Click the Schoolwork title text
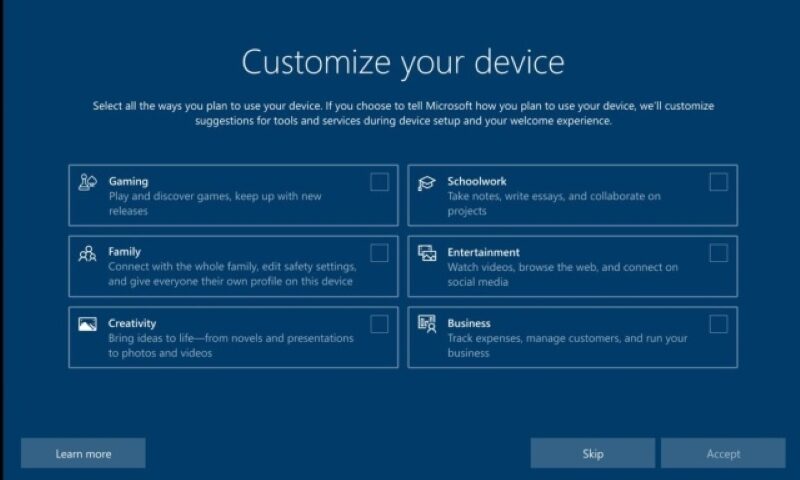 (477, 181)
